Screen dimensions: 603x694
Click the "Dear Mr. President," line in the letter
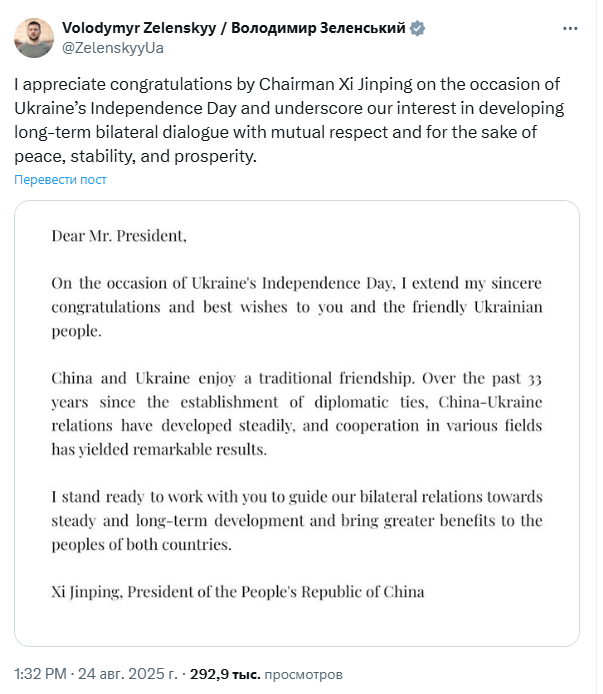pyautogui.click(x=119, y=237)
